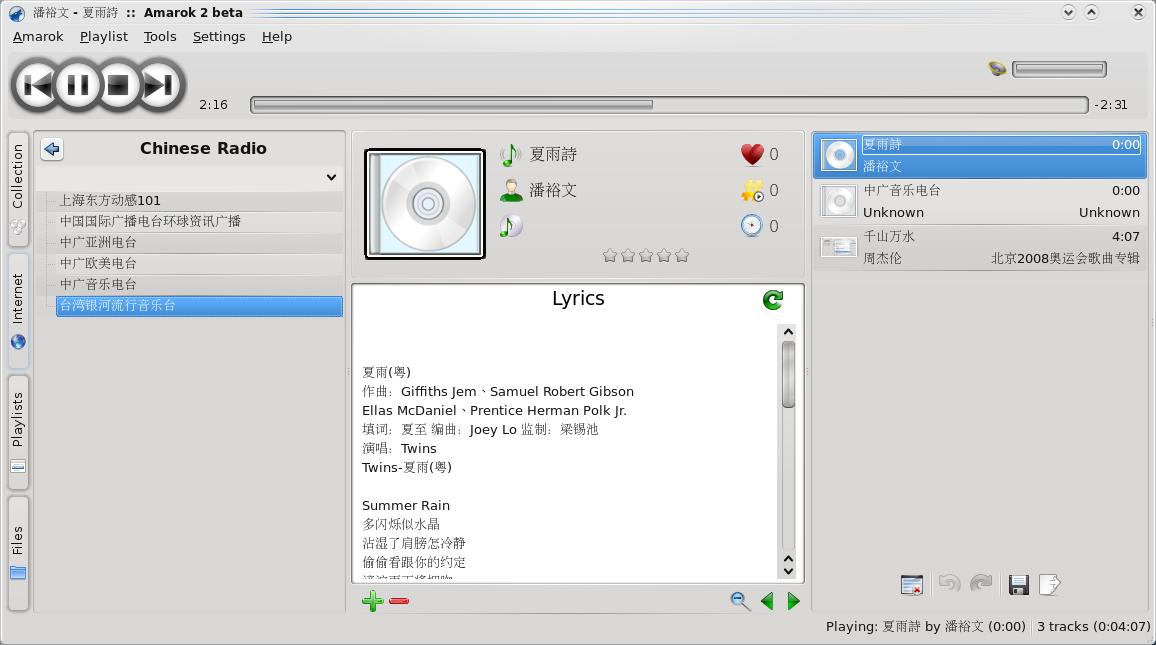Rate the track one star

610,256
